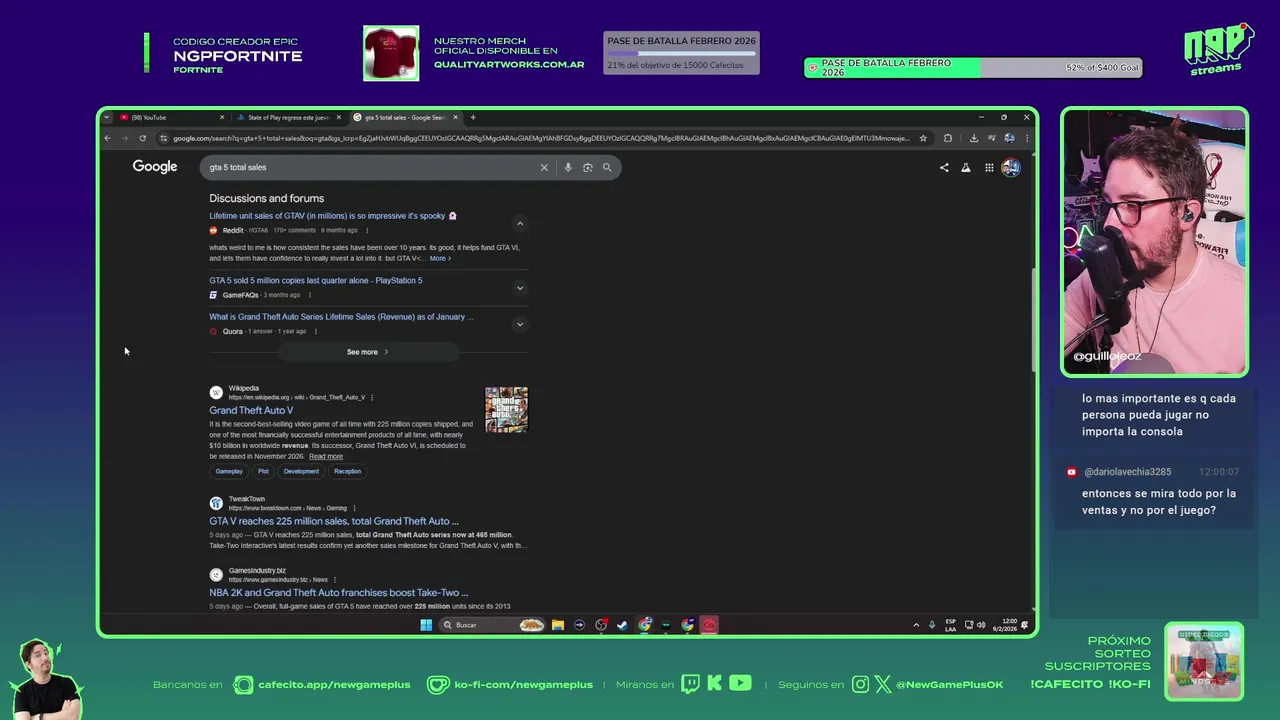1280x720 pixels.
Task: Click the address bar URL
Action: tap(540, 138)
